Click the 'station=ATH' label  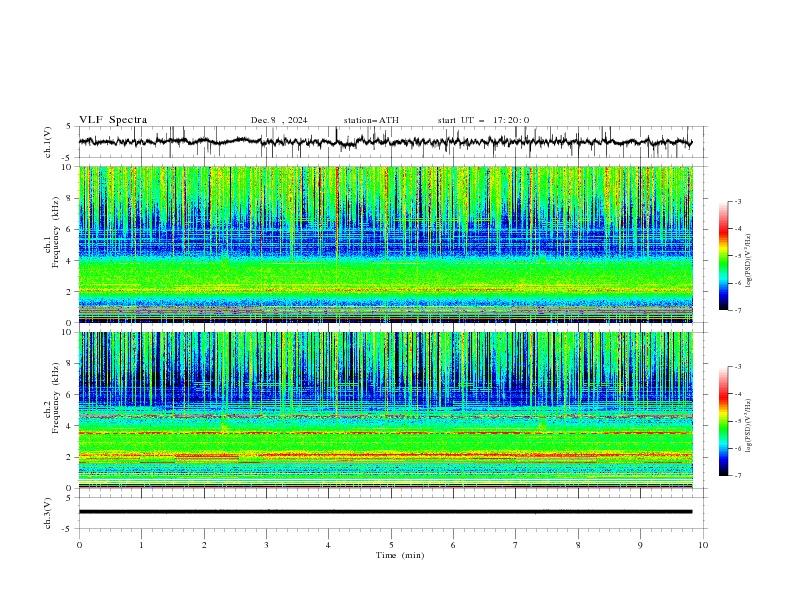[371, 120]
